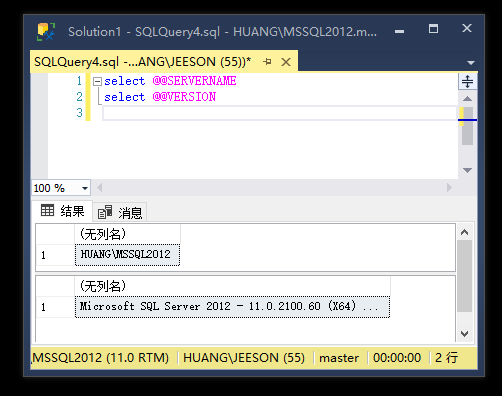The width and height of the screenshot is (502, 396).
Task: Click the SSMS application icon in title bar
Action: pos(46,32)
